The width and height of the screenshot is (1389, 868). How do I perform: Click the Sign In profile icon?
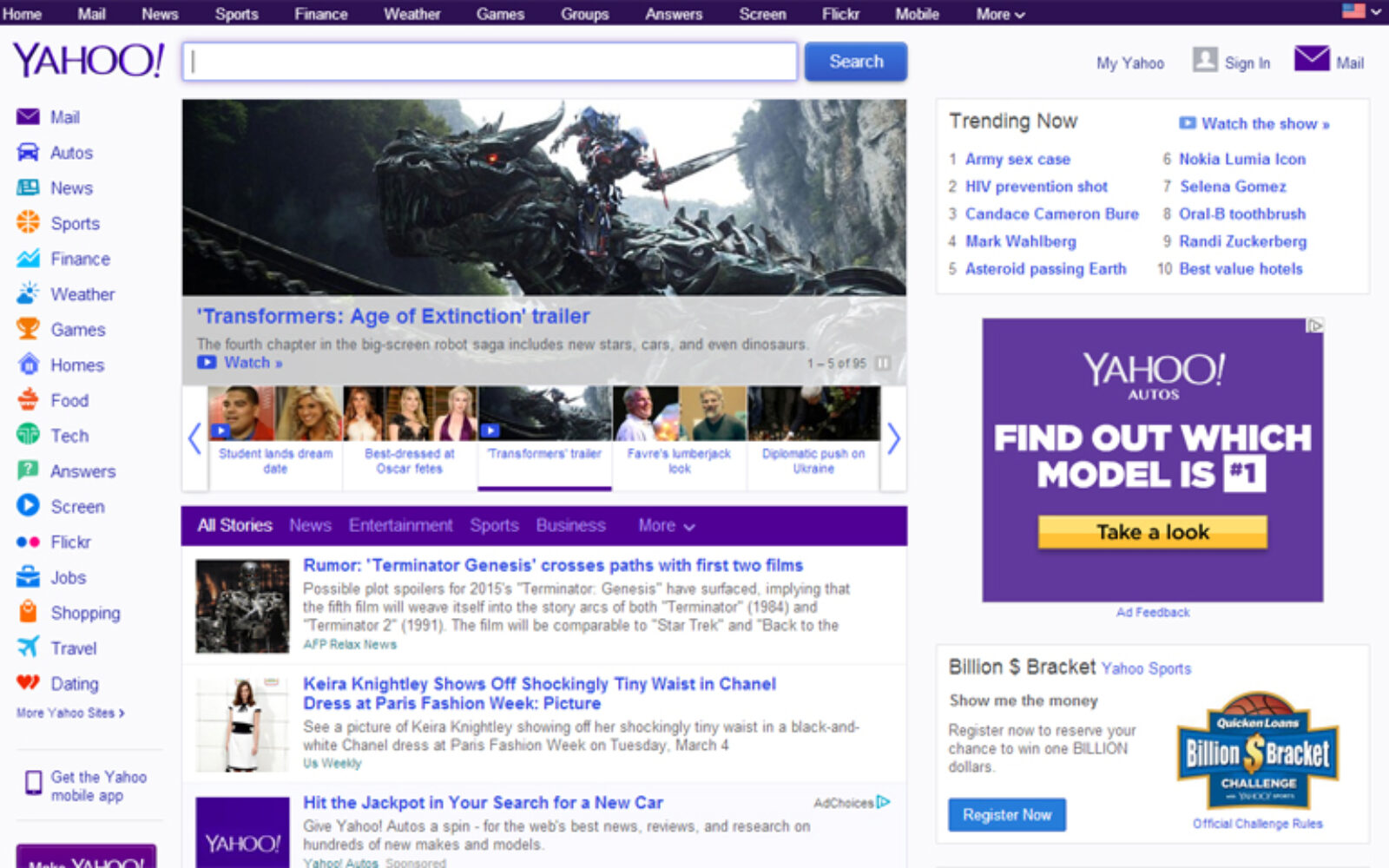[1205, 60]
